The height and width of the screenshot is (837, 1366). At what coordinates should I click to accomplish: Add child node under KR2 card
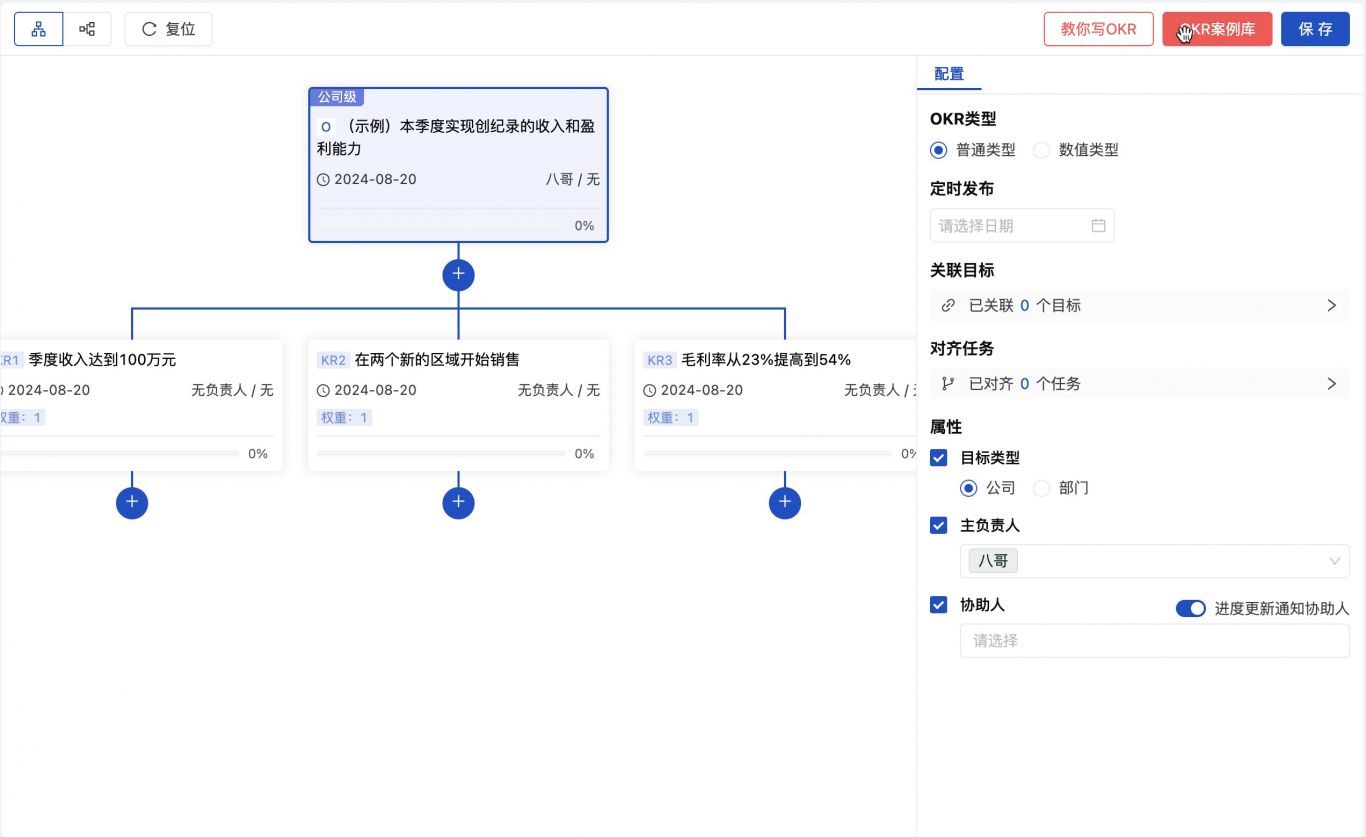[458, 503]
